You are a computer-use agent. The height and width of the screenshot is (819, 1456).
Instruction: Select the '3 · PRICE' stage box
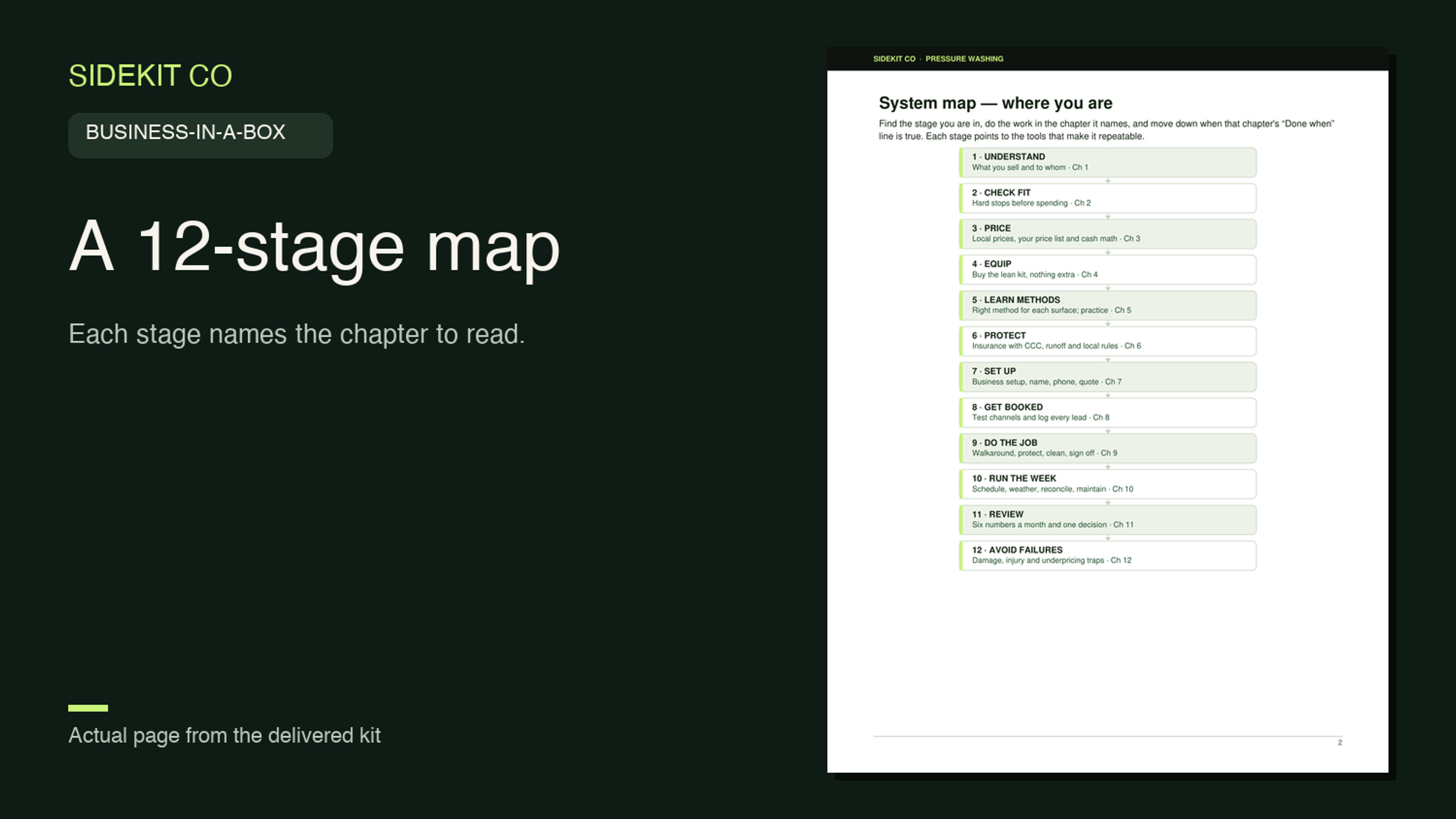tap(1107, 234)
